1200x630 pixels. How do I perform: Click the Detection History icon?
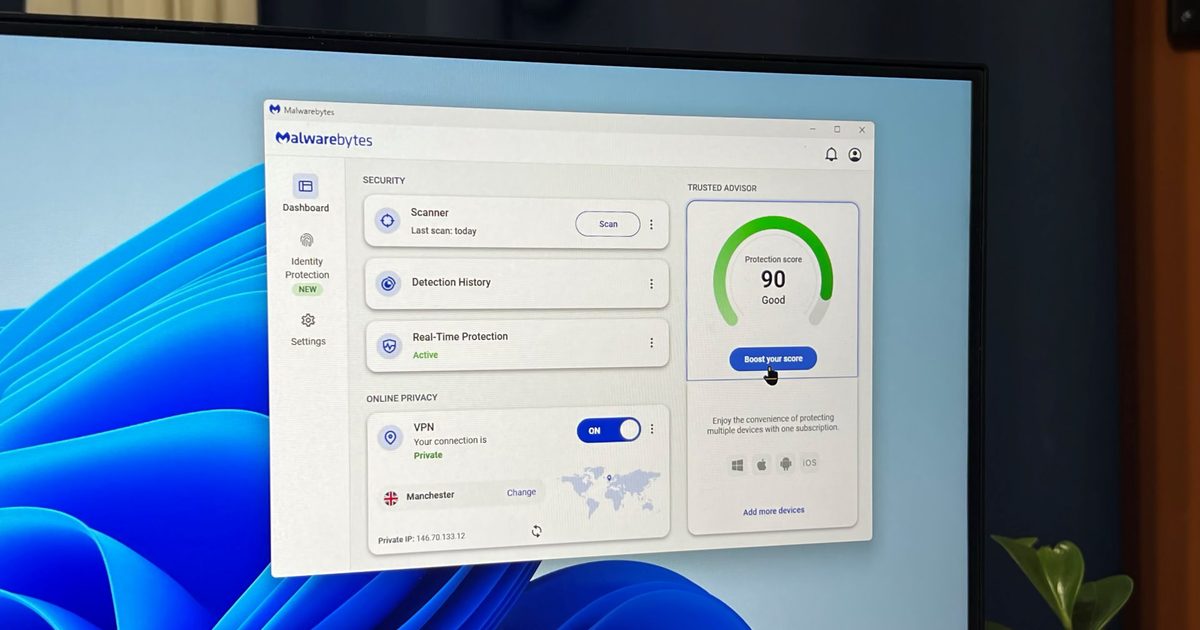point(388,283)
